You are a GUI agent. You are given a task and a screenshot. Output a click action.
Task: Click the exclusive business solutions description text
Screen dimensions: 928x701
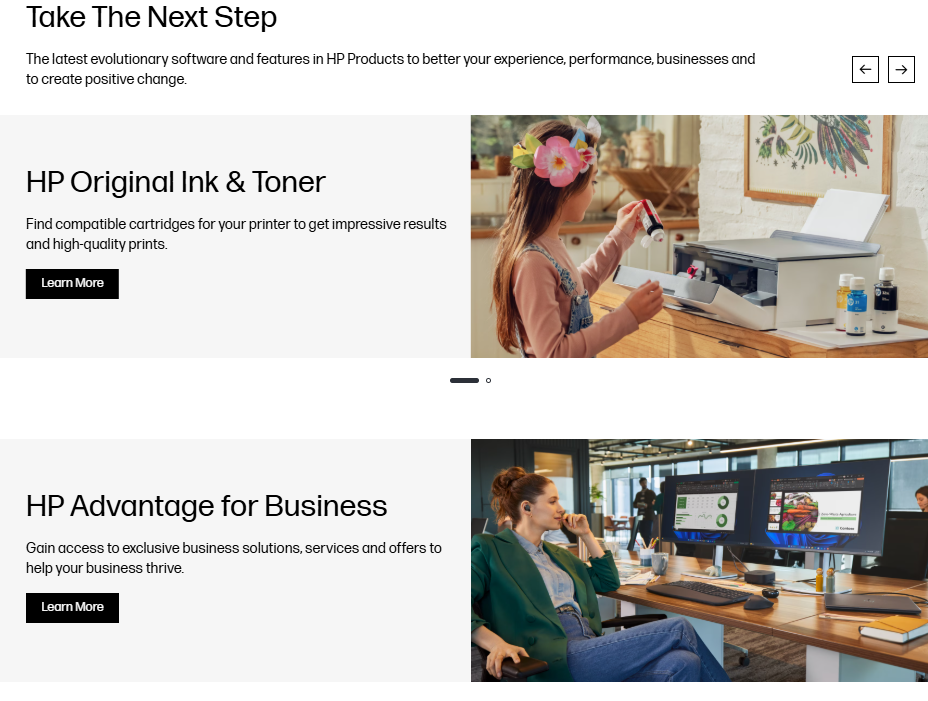[x=234, y=558]
